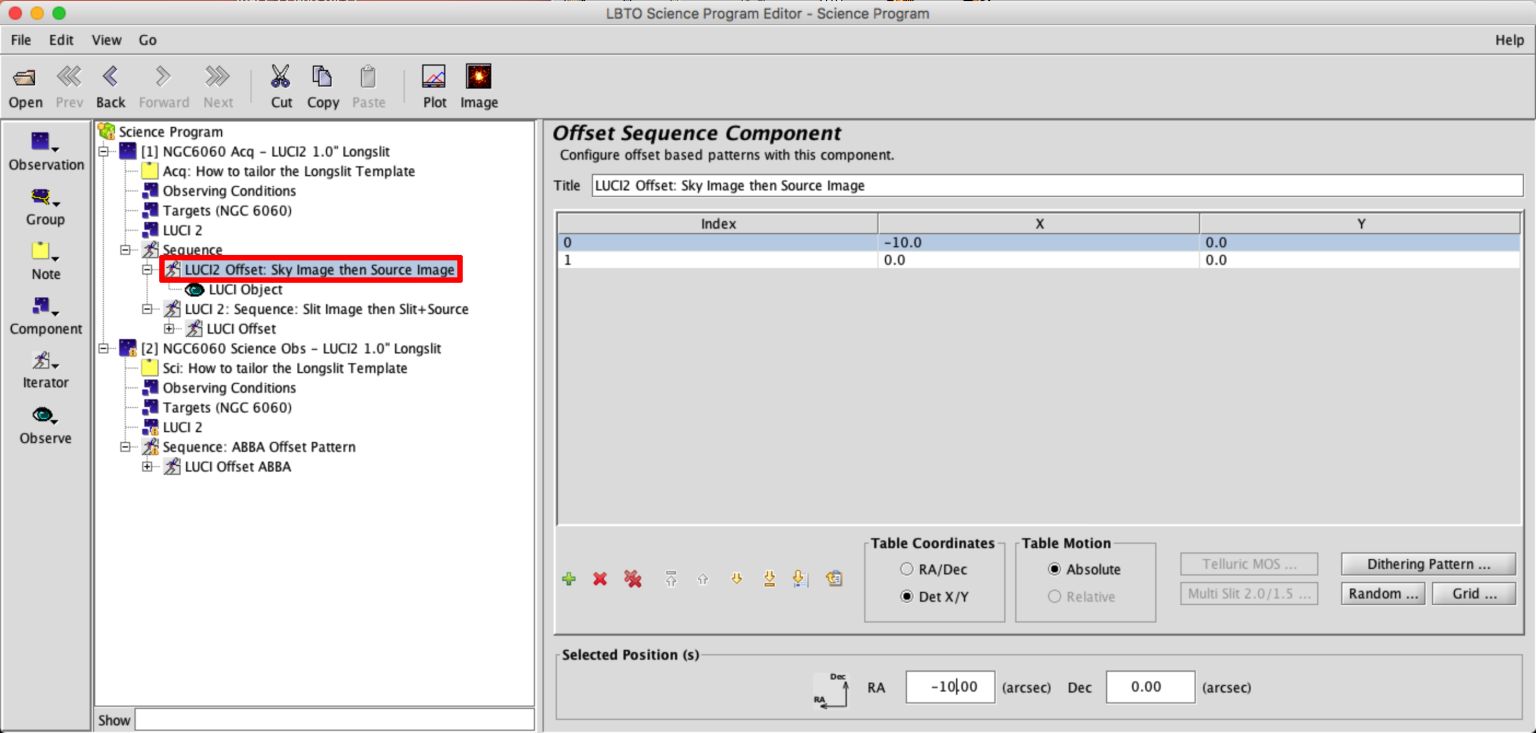
Task: Click the RA arcsec input field
Action: 950,687
